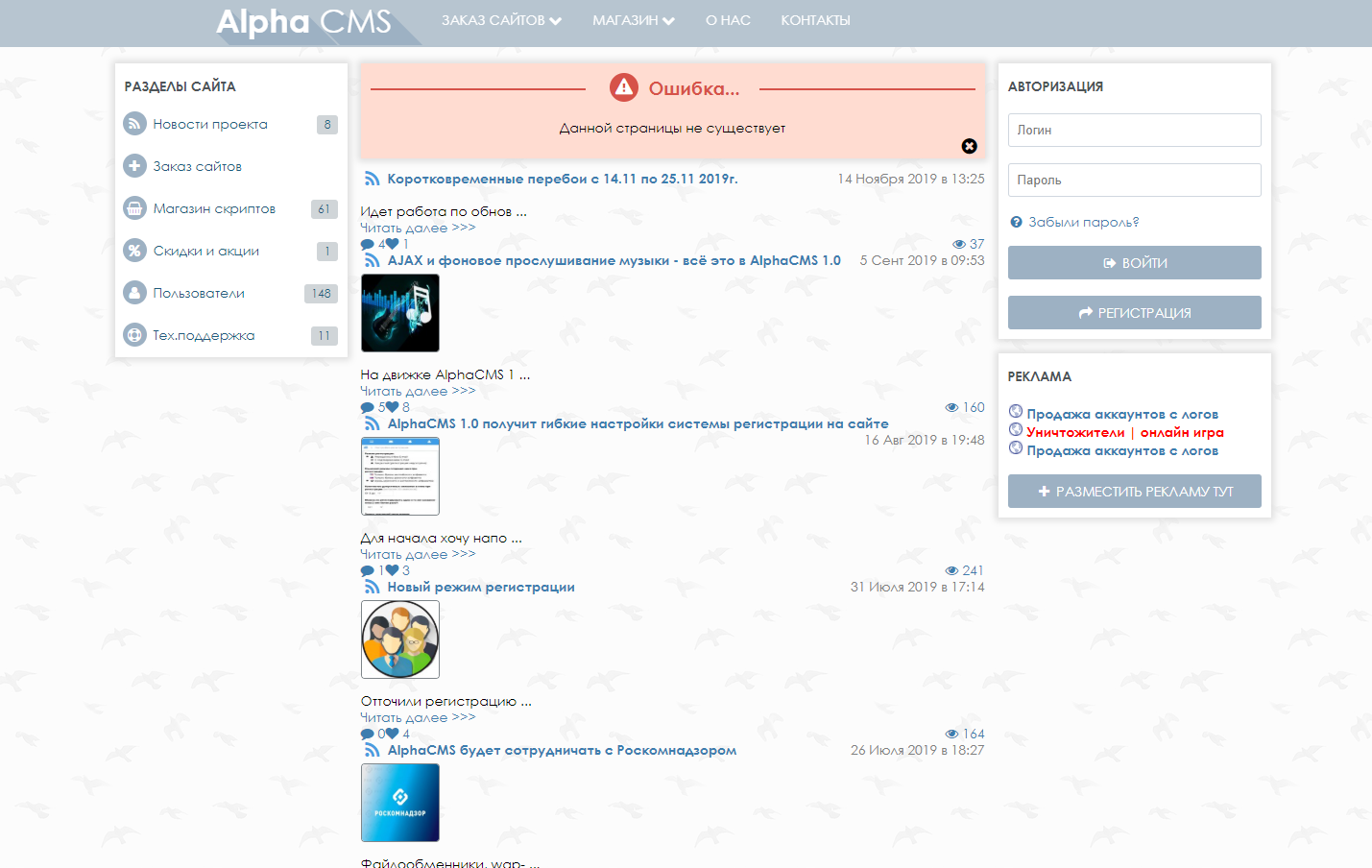Dismiss the error message with the X icon

969,146
